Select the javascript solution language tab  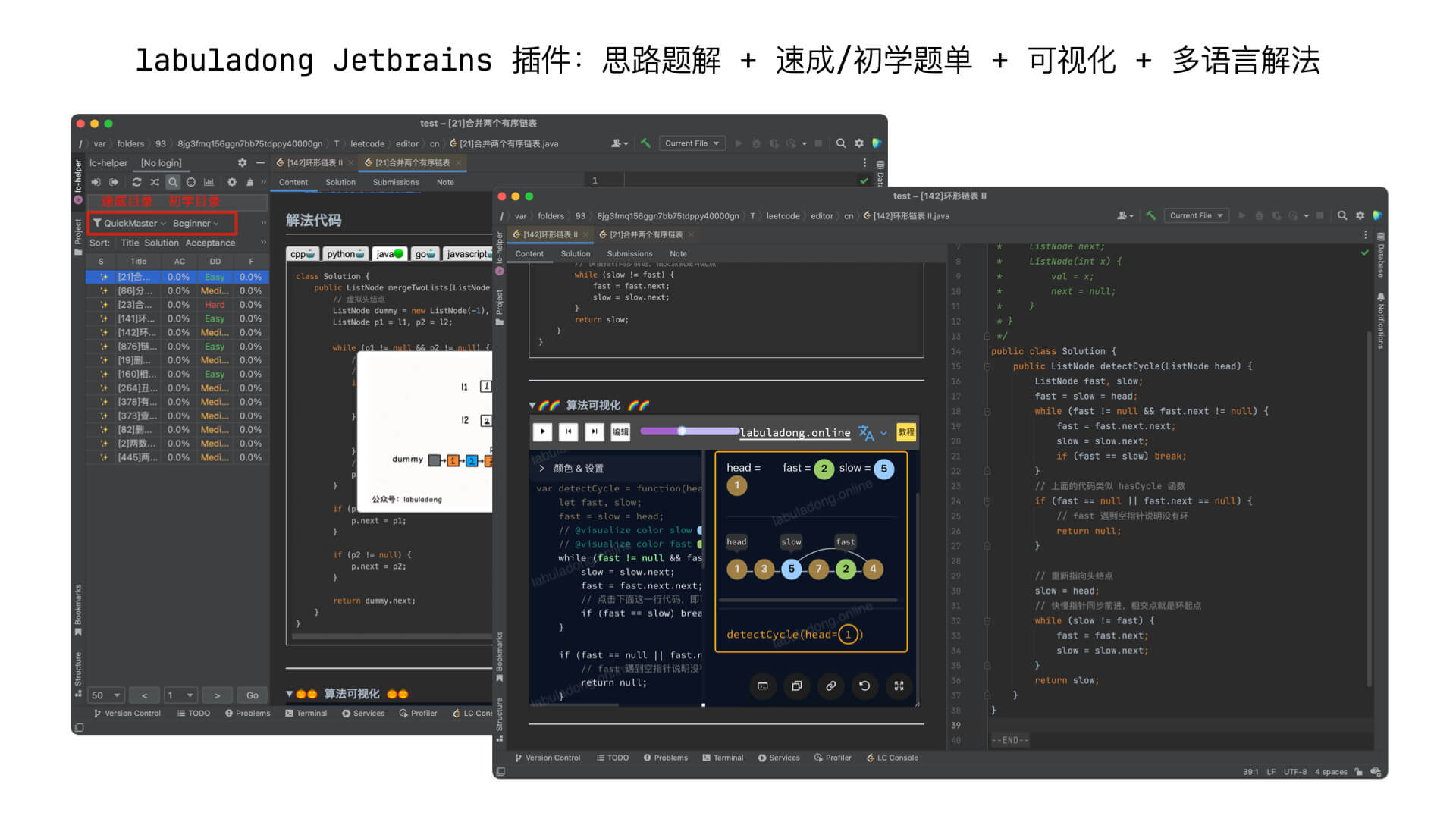[468, 254]
